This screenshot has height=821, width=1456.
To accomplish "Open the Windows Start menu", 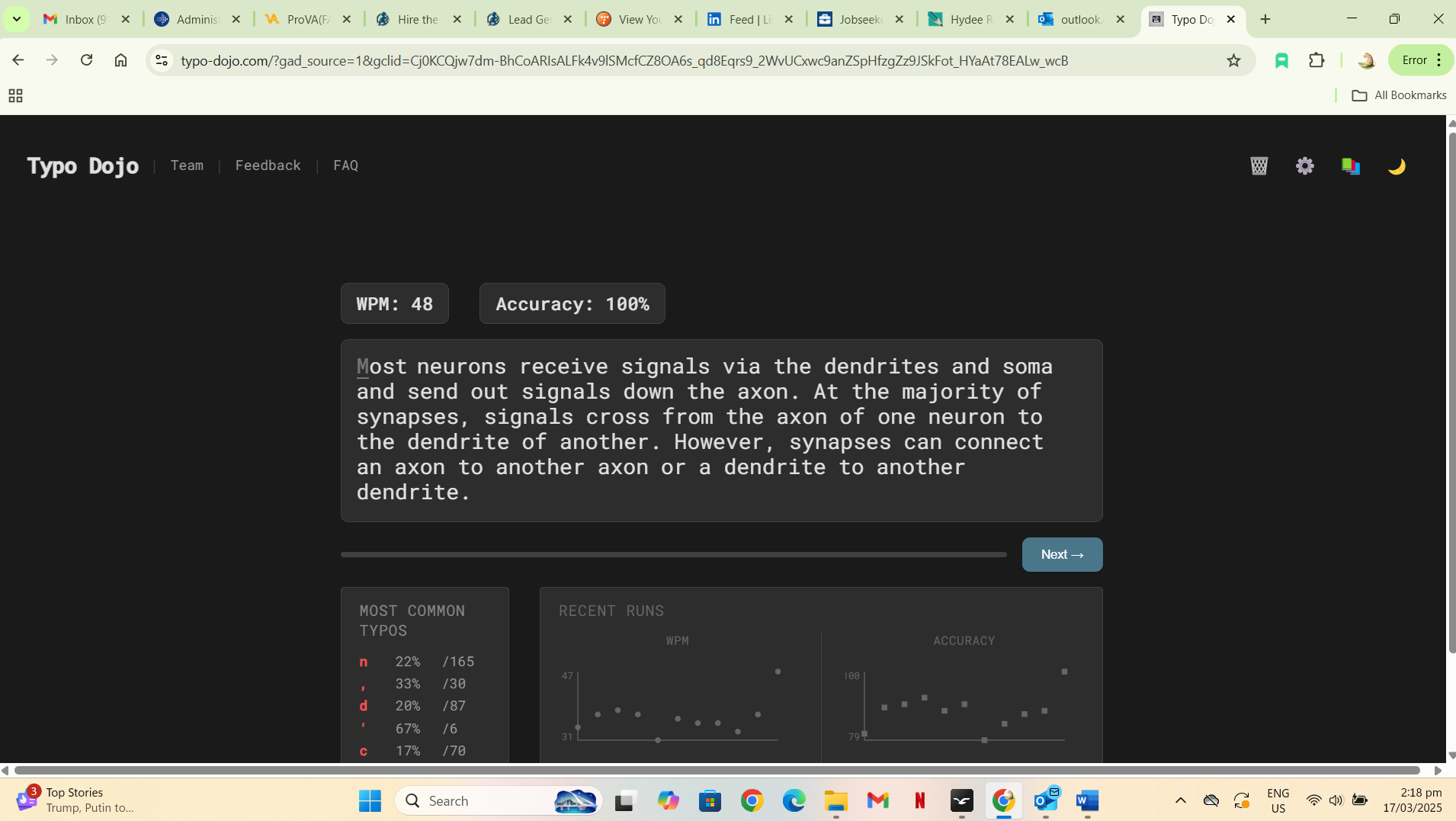I will pos(370,800).
